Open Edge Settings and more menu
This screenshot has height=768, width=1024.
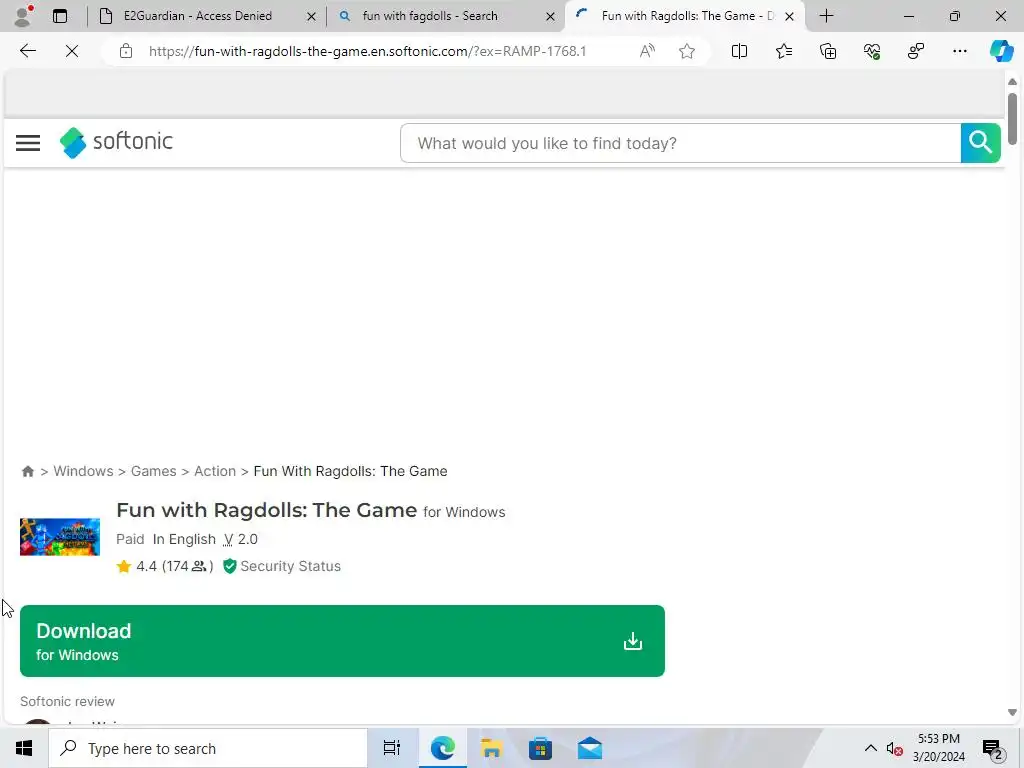click(959, 51)
